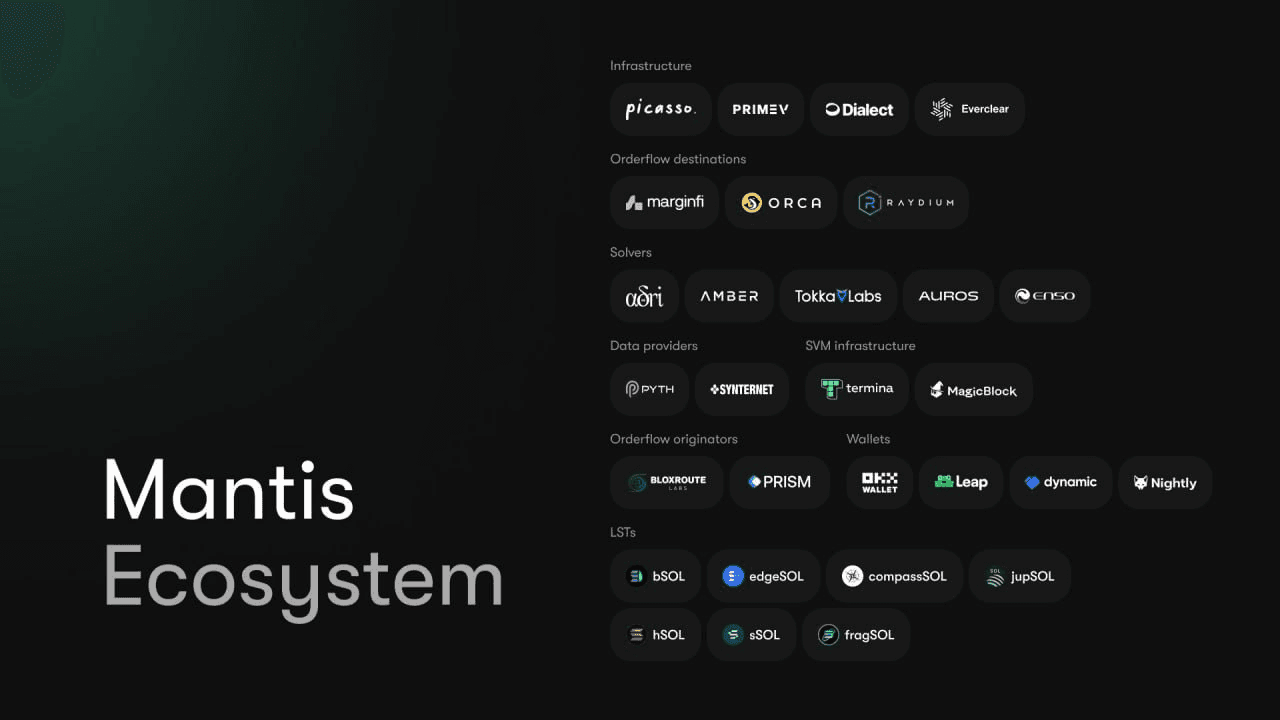
Task: Click the Orca round logo icon
Action: pos(752,203)
